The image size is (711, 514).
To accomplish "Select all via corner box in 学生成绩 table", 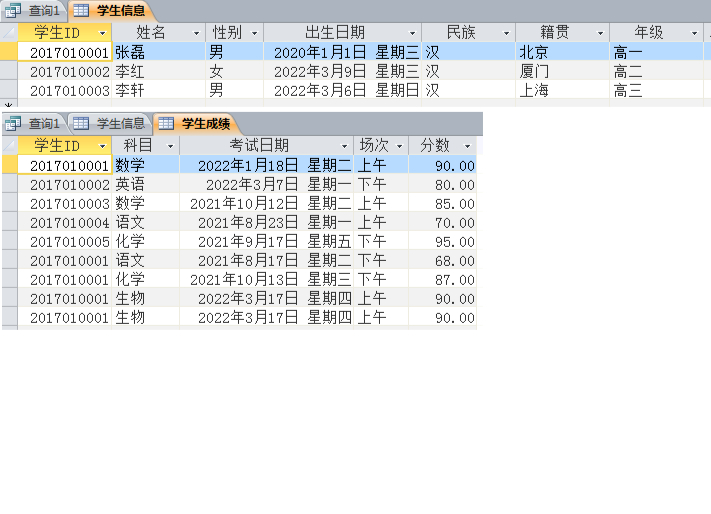I will pyautogui.click(x=10, y=145).
